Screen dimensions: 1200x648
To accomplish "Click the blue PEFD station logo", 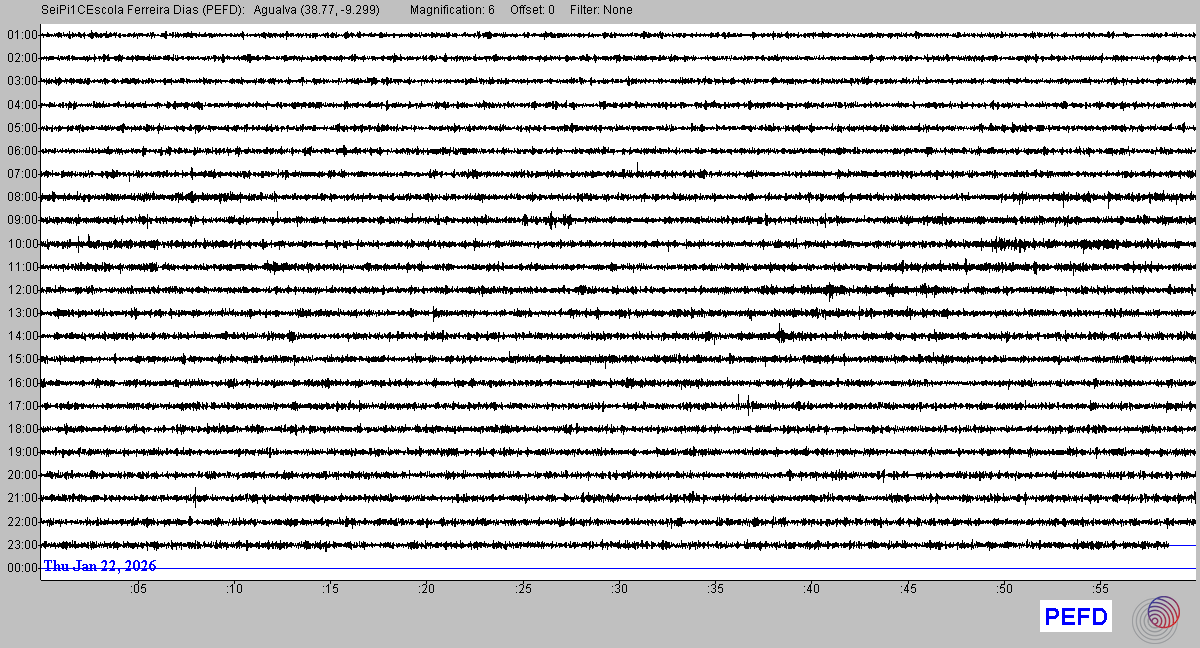I will coord(1076,618).
